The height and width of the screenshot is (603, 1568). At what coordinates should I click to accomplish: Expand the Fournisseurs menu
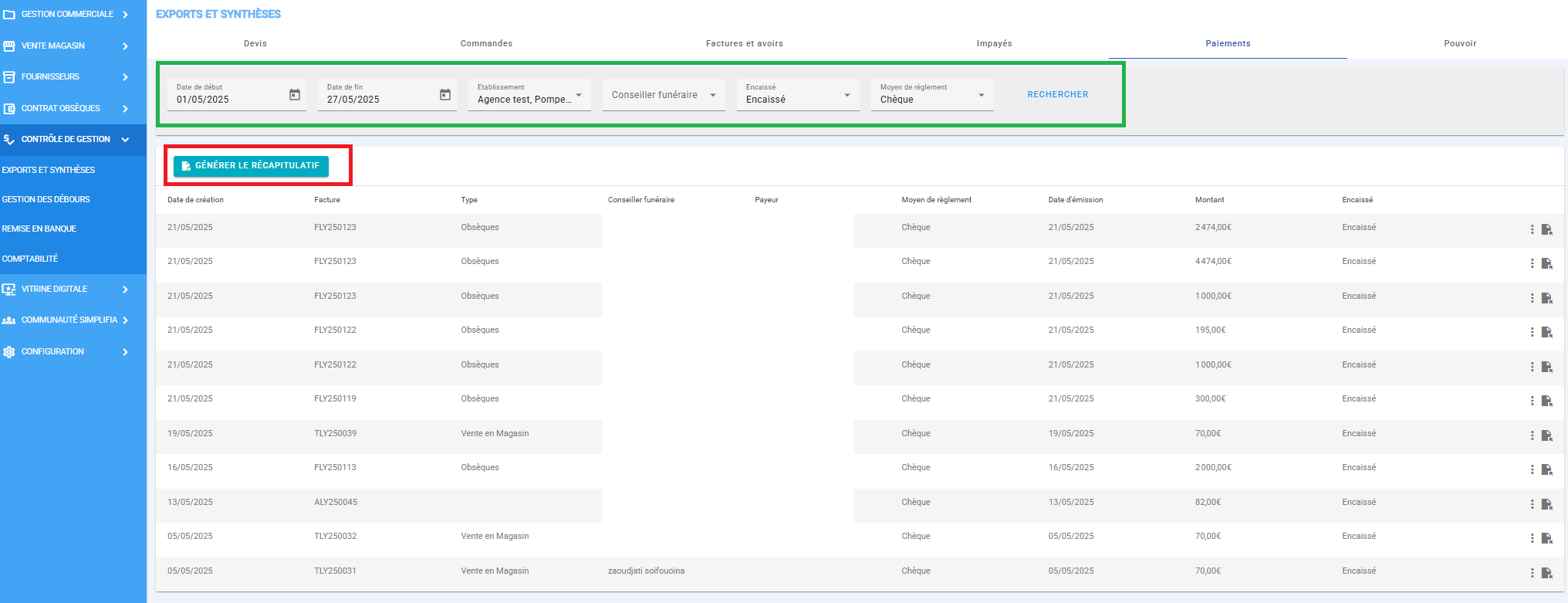(x=125, y=77)
